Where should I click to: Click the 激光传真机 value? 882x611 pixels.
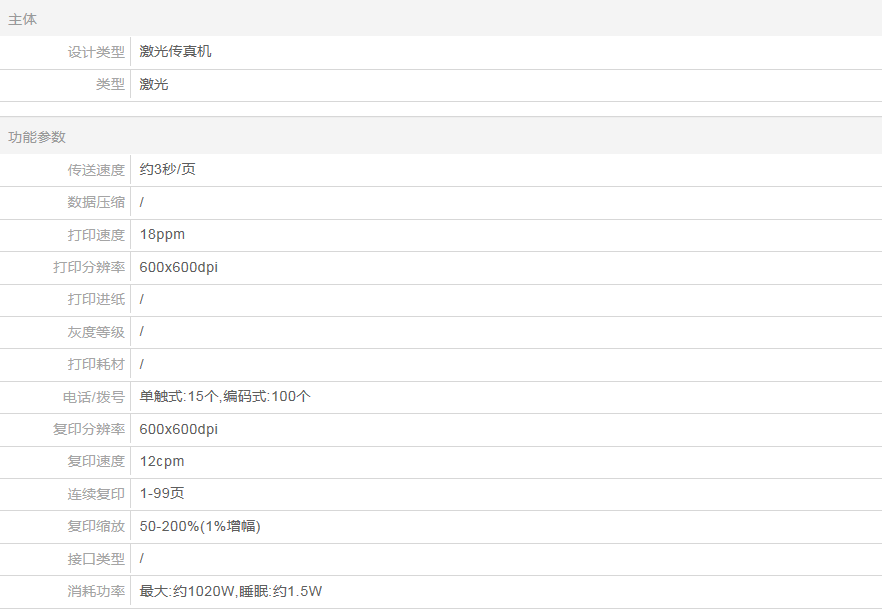click(175, 52)
